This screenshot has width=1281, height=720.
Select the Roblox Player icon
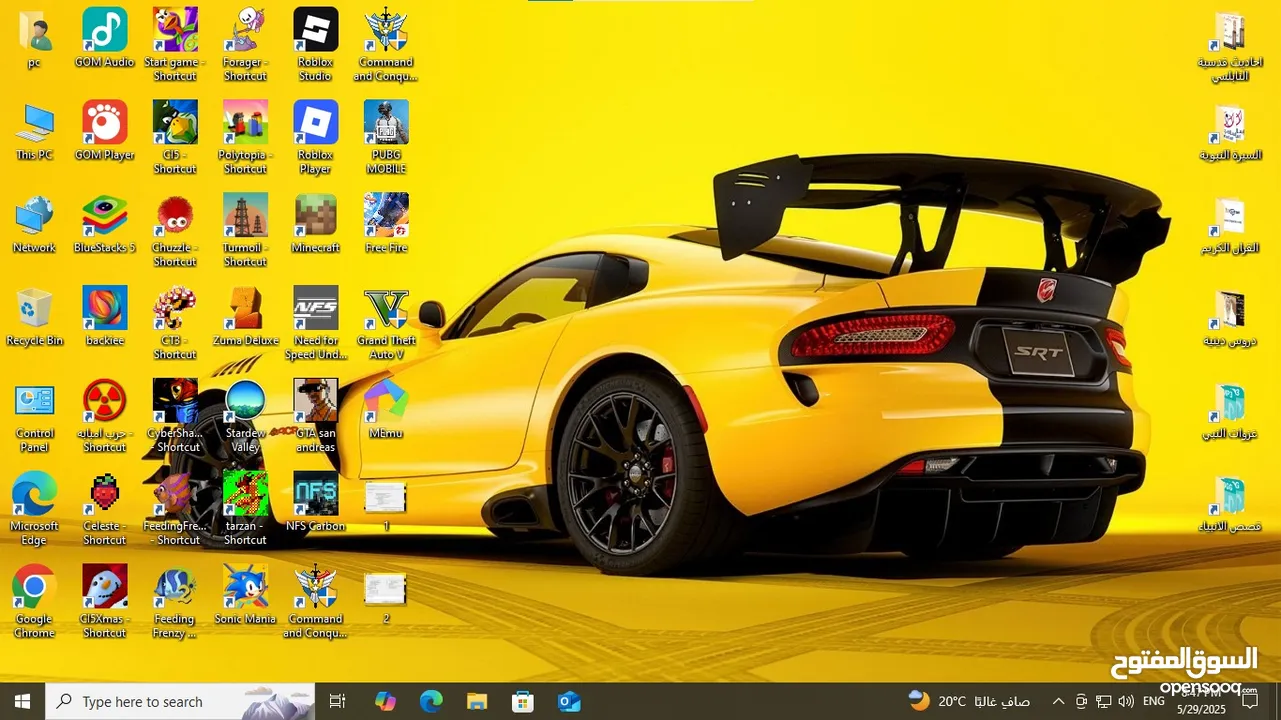[x=315, y=124]
